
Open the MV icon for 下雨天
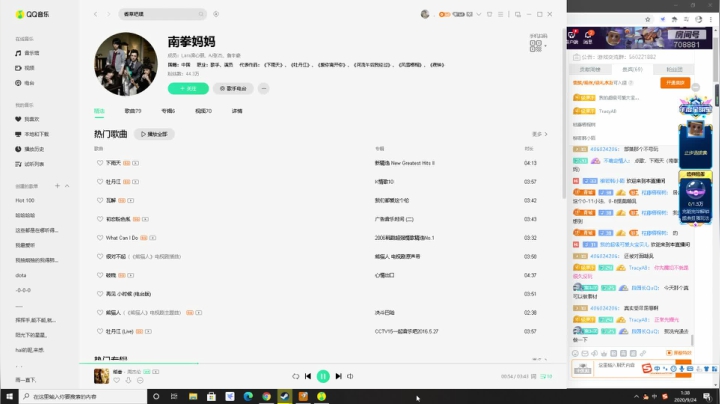point(135,163)
